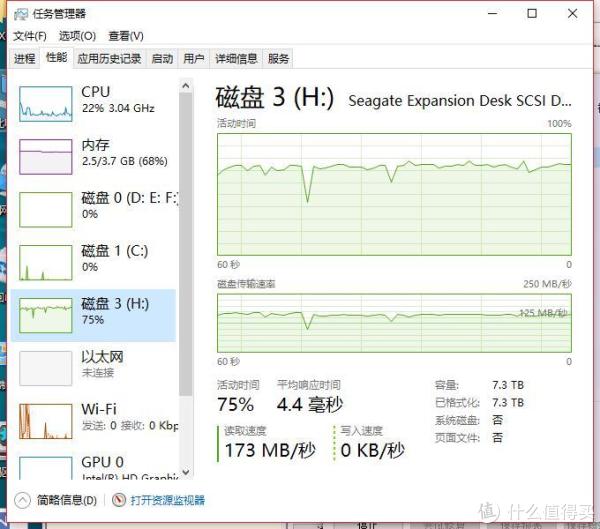Open the 以太网 Ethernet entry
Image resolution: width=600 pixels, height=529 pixels.
click(x=94, y=368)
